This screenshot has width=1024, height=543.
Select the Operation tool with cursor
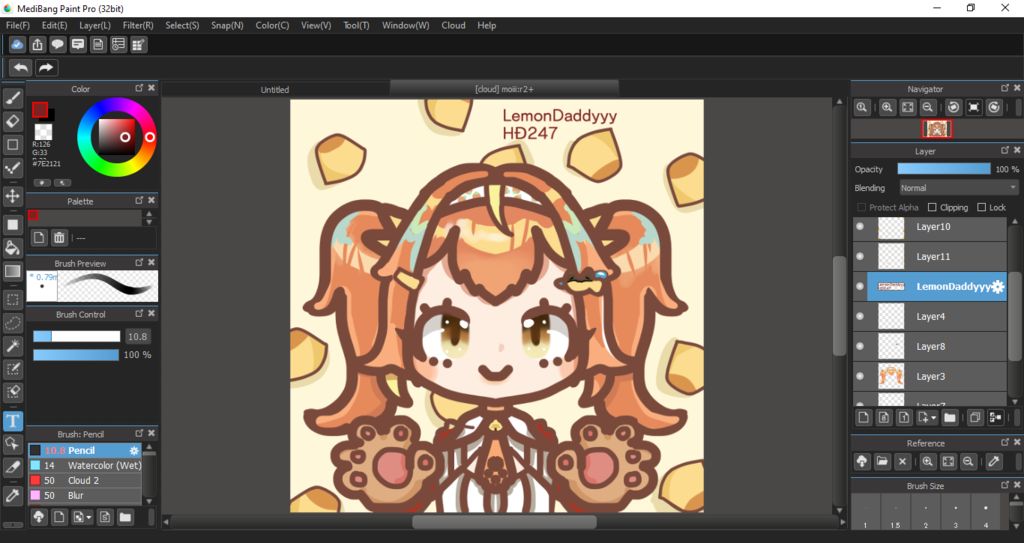tap(12, 444)
